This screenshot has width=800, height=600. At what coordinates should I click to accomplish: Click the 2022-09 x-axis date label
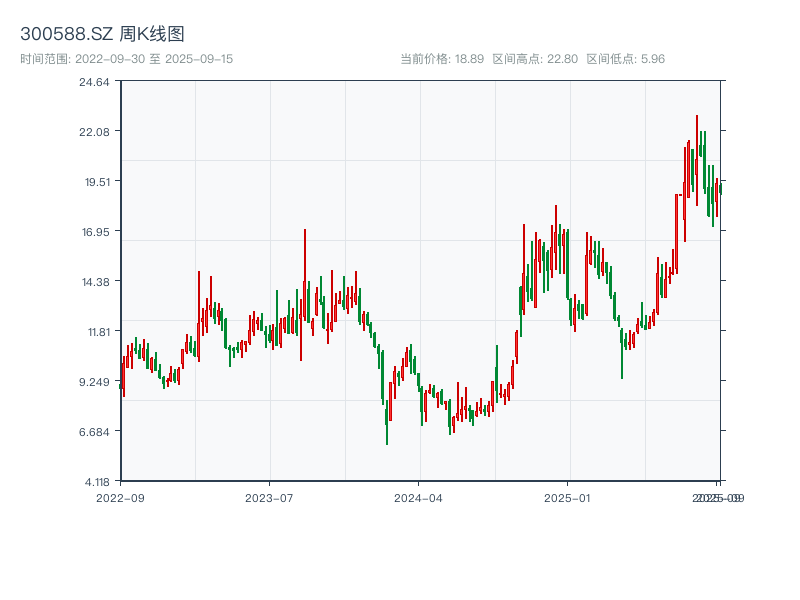[x=120, y=497]
